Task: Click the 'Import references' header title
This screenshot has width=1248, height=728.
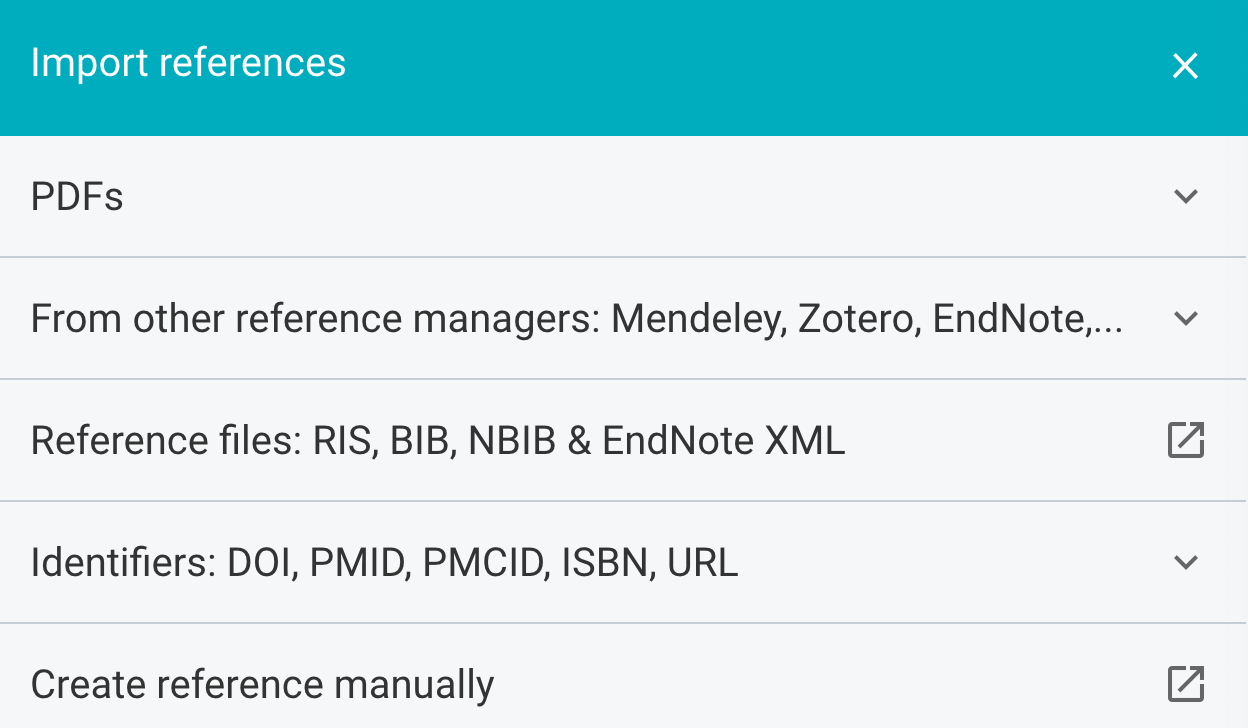Action: (188, 63)
